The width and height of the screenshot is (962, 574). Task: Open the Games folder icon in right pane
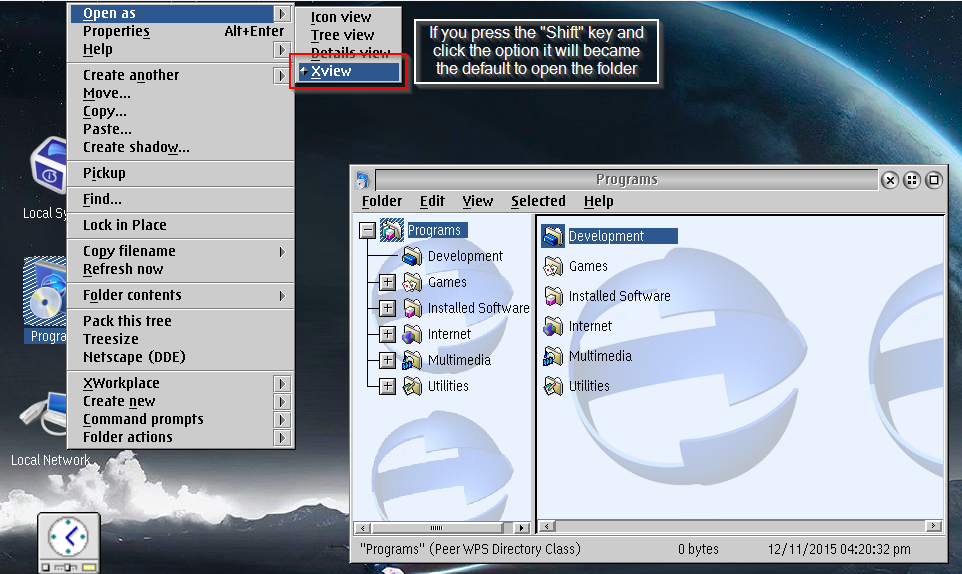pos(553,267)
